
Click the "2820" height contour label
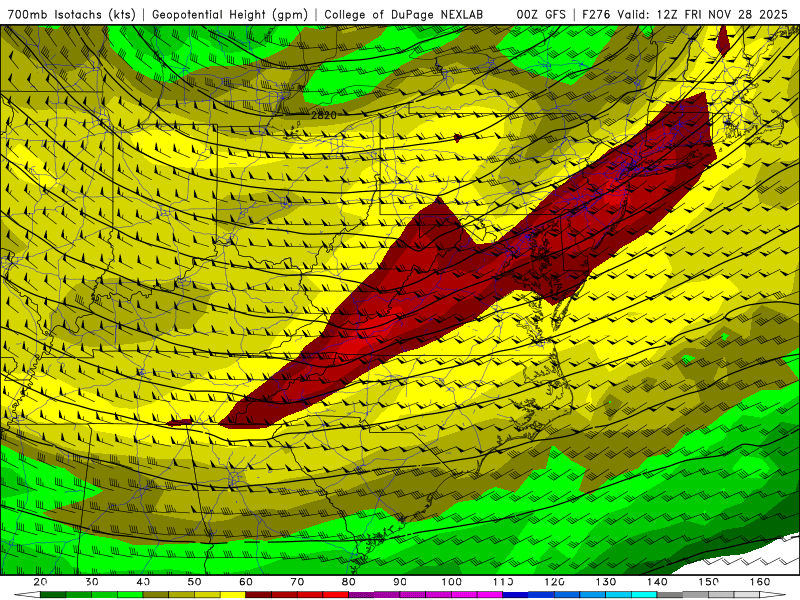[323, 115]
